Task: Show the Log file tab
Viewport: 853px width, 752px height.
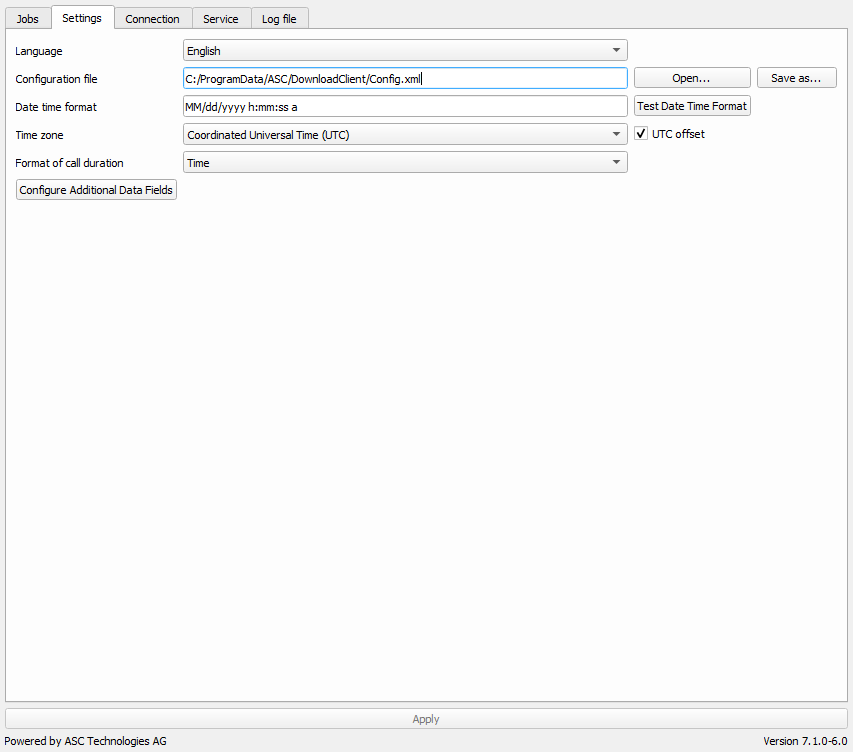Action: pos(279,19)
